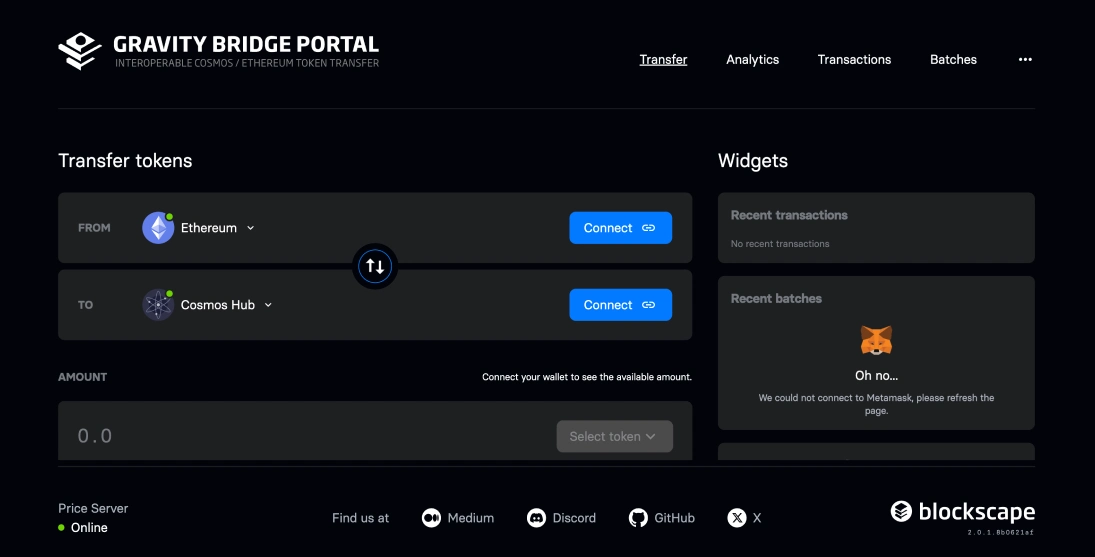Click the GitHub octocat icon

click(x=638, y=518)
